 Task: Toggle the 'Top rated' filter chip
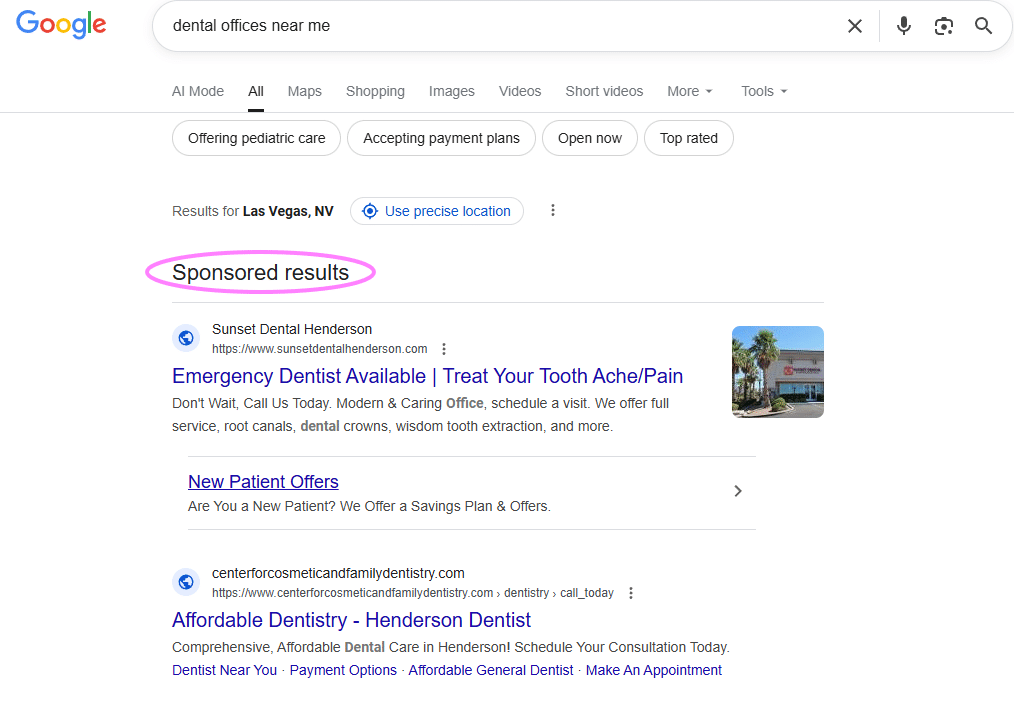coord(688,137)
